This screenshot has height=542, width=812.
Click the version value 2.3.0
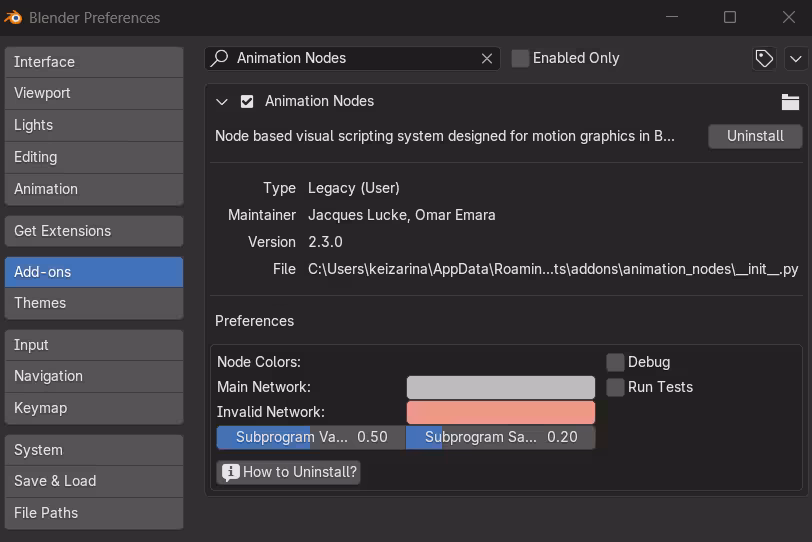click(325, 242)
